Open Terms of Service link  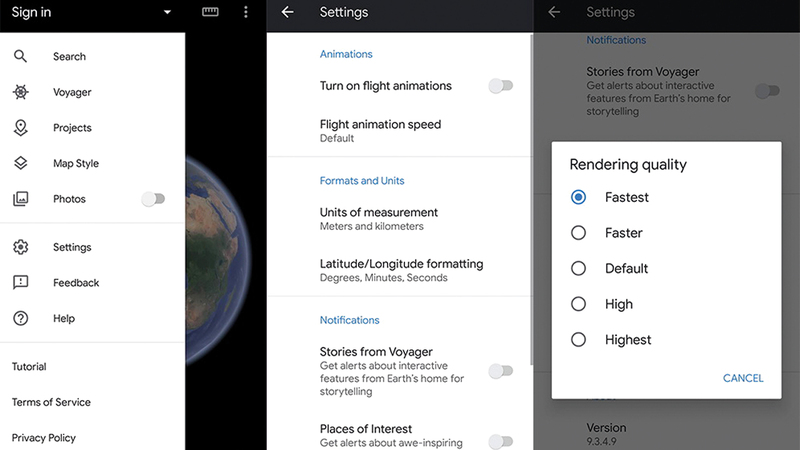(x=51, y=402)
